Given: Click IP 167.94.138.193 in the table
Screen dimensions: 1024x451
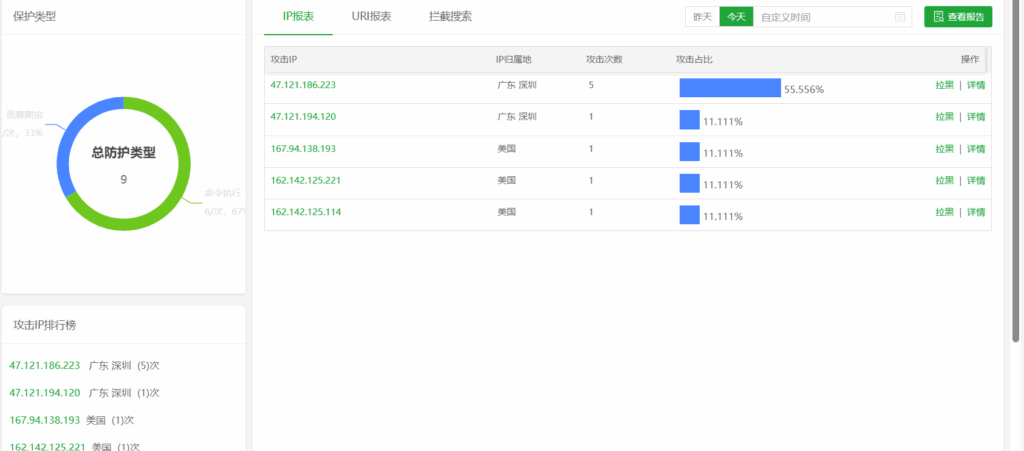Looking at the screenshot, I should 303,149.
